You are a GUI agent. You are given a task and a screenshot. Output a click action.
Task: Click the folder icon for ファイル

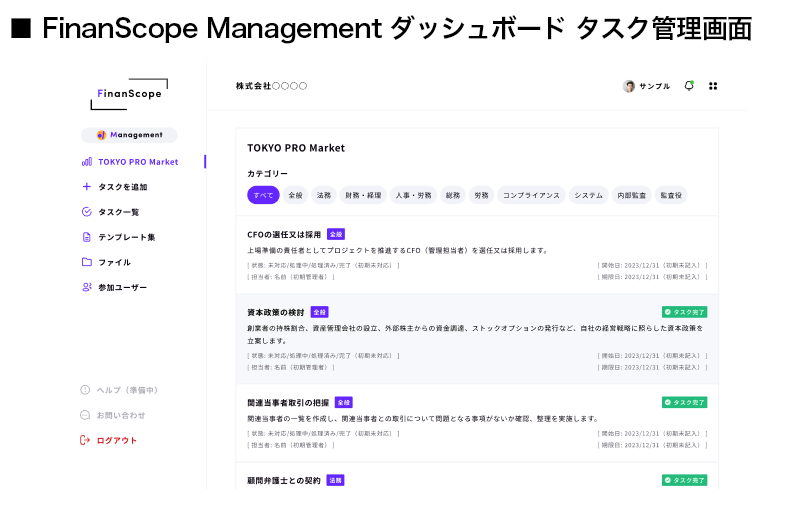(x=87, y=262)
